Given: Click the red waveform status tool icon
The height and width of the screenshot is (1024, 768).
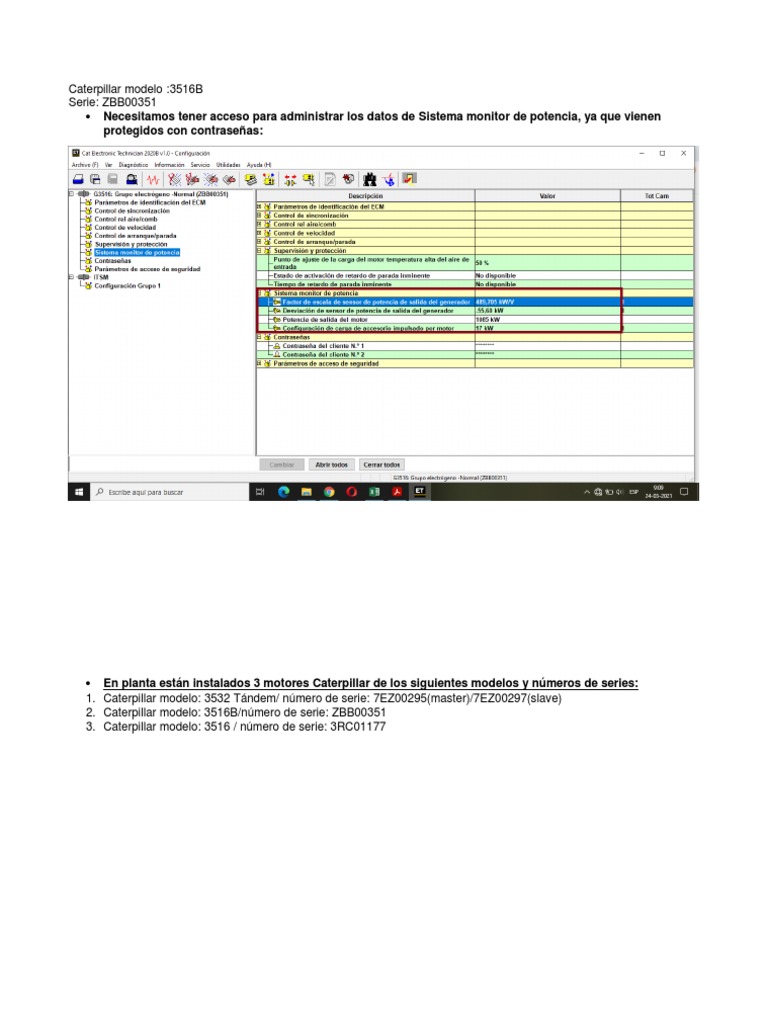Looking at the screenshot, I should click(153, 179).
